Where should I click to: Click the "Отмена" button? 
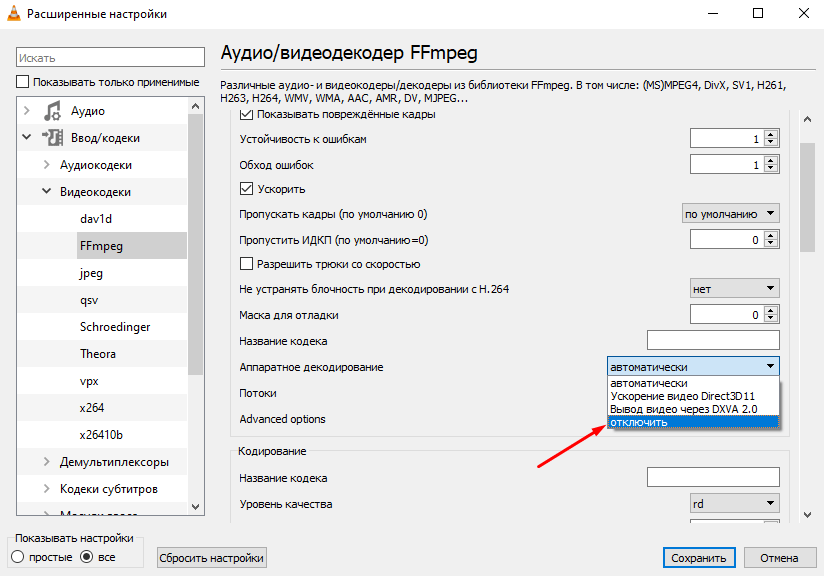(x=779, y=558)
